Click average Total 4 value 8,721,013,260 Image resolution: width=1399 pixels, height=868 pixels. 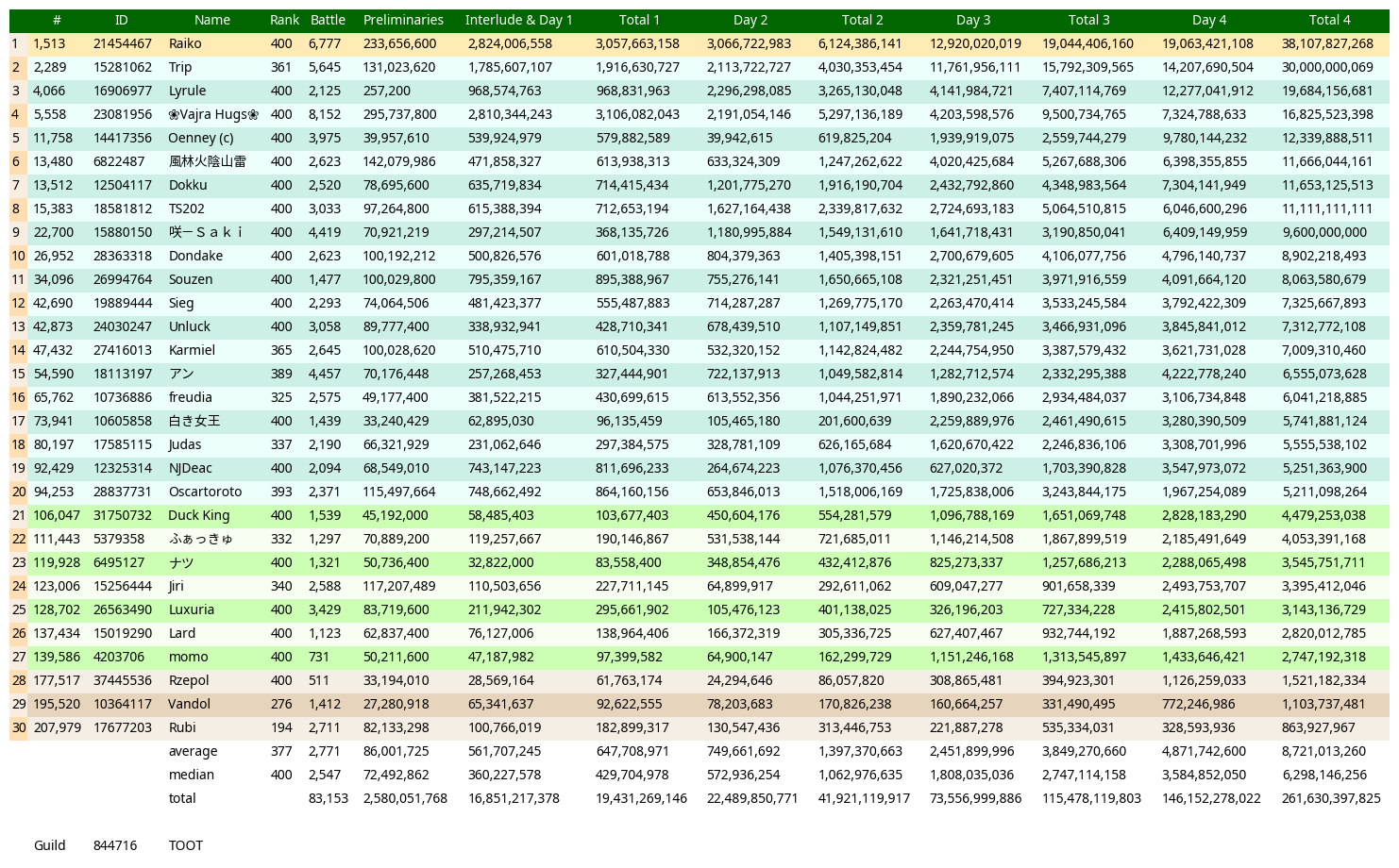point(1323,751)
